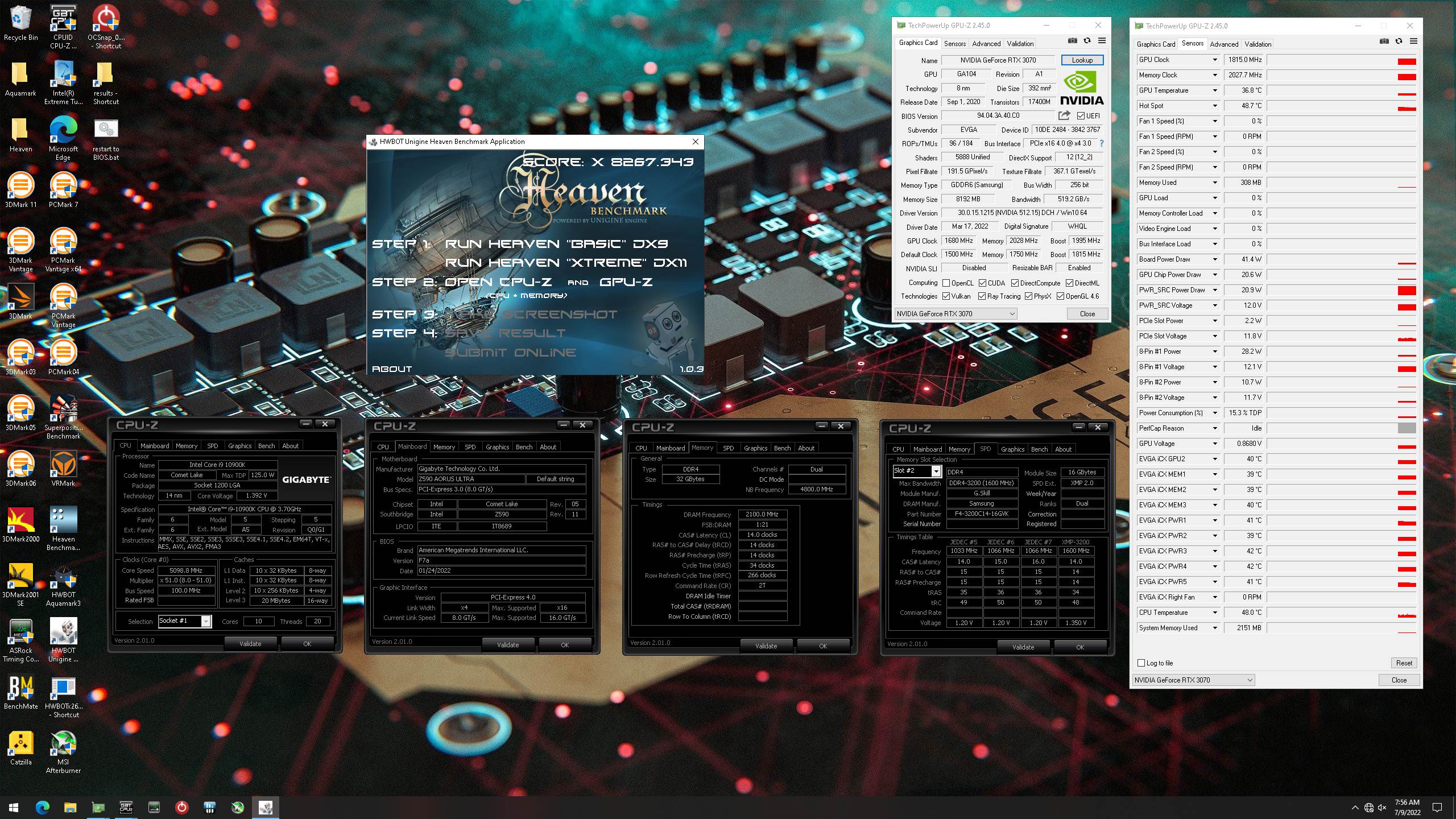Open Bench tab in first CPU-Z window
This screenshot has width=1456, height=819.
coord(266,446)
